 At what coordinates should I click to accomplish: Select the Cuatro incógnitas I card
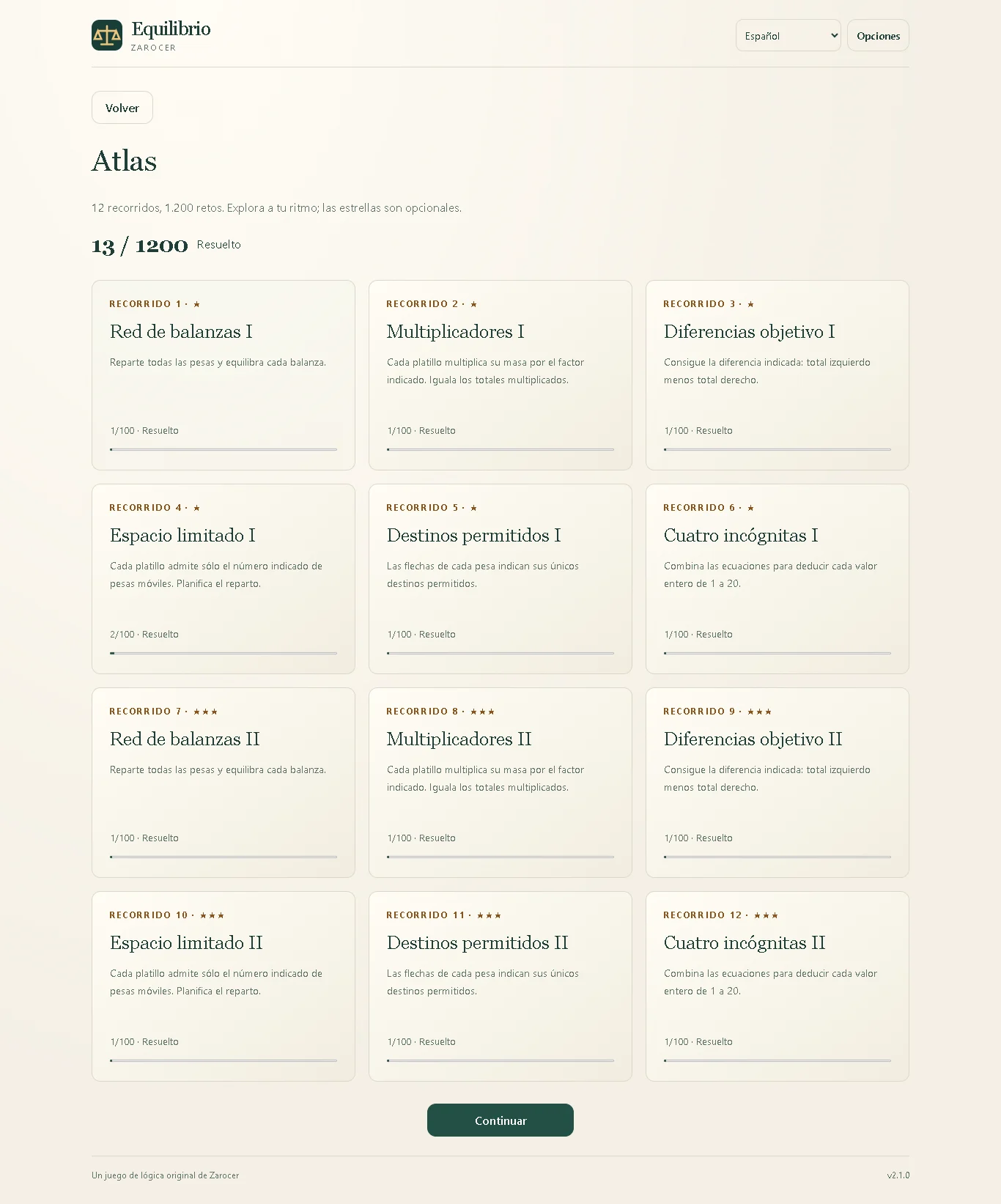(x=777, y=579)
